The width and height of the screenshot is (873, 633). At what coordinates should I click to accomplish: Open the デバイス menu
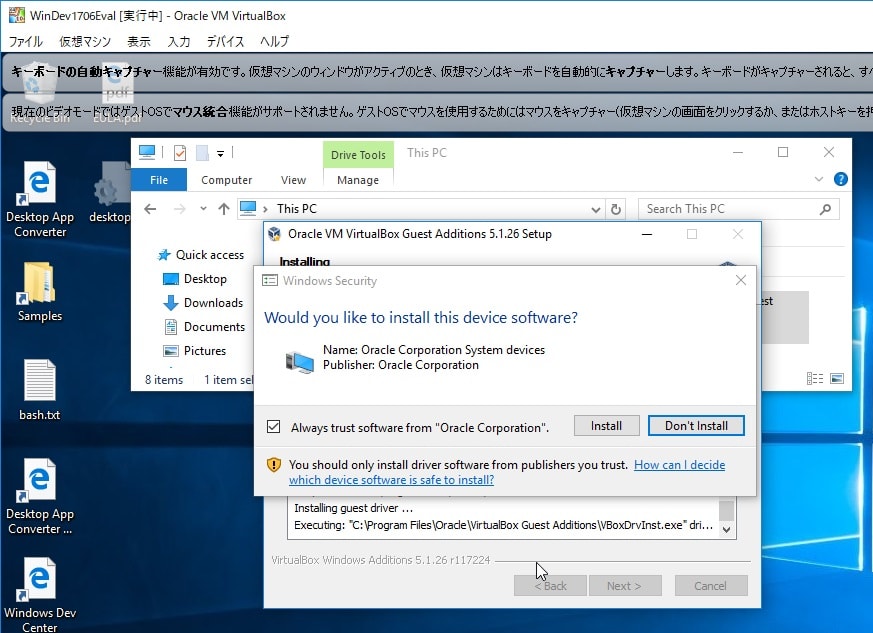(x=225, y=41)
